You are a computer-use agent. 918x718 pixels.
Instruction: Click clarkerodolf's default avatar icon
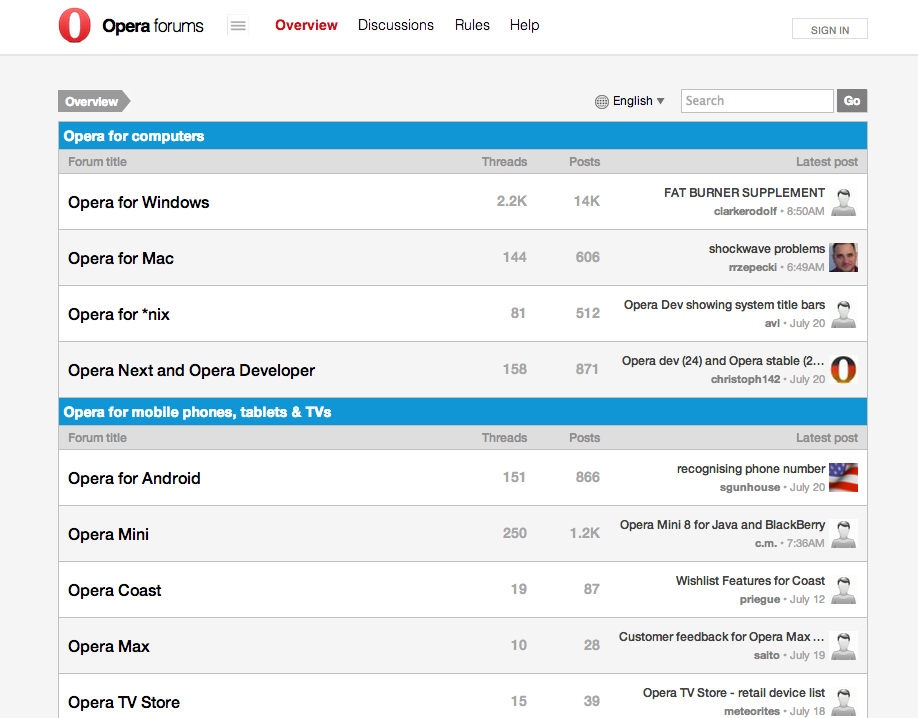click(843, 202)
